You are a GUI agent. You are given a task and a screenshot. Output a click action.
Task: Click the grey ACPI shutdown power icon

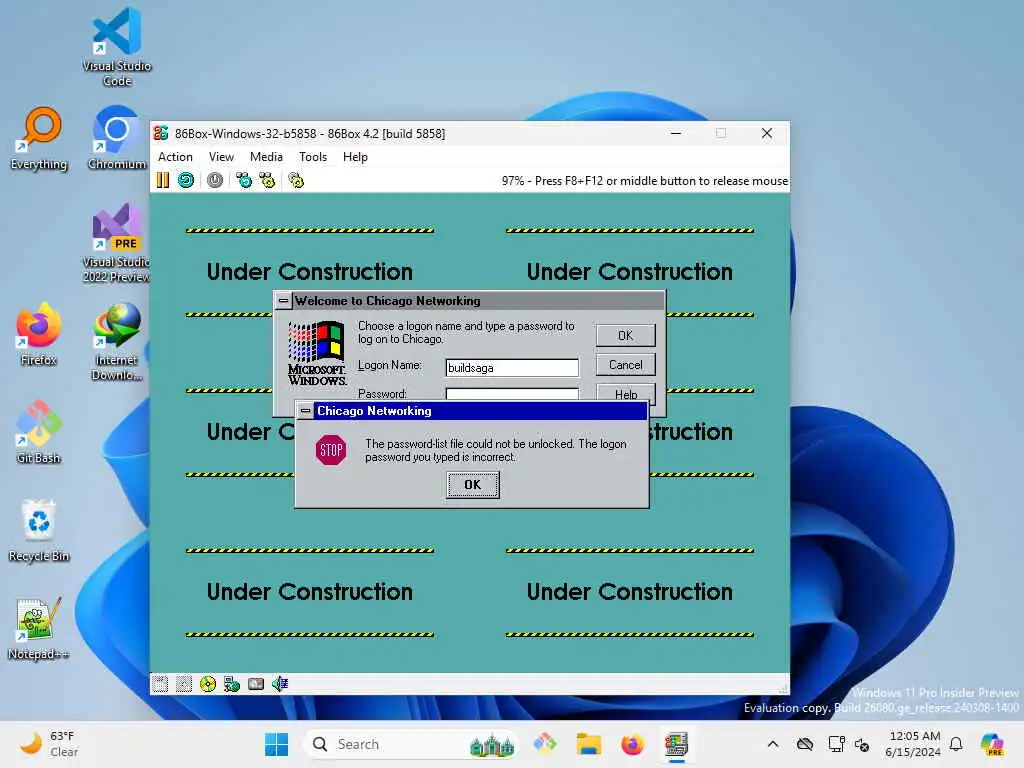[215, 180]
